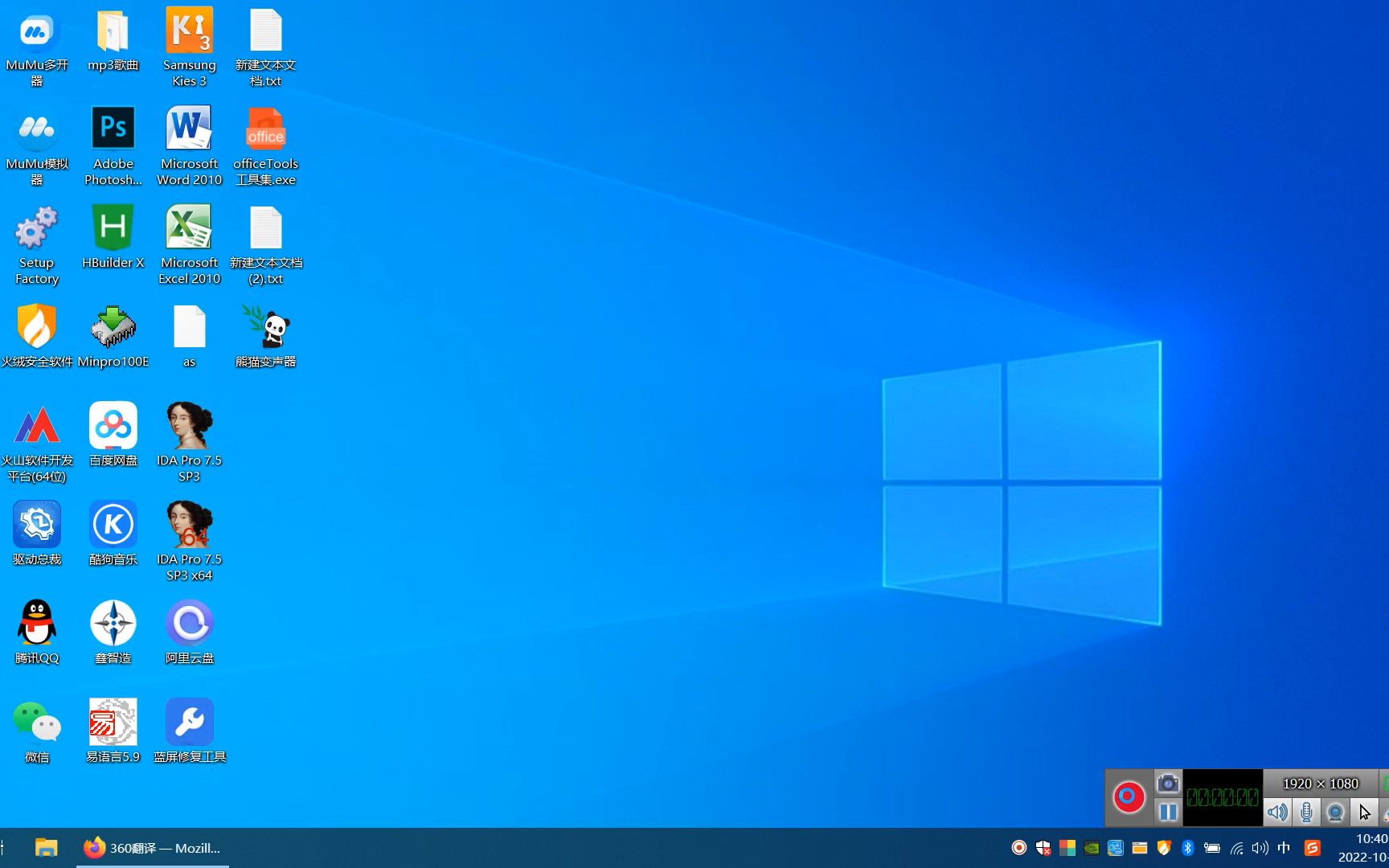Select 新建文本文档(2).txt file

coord(265,244)
